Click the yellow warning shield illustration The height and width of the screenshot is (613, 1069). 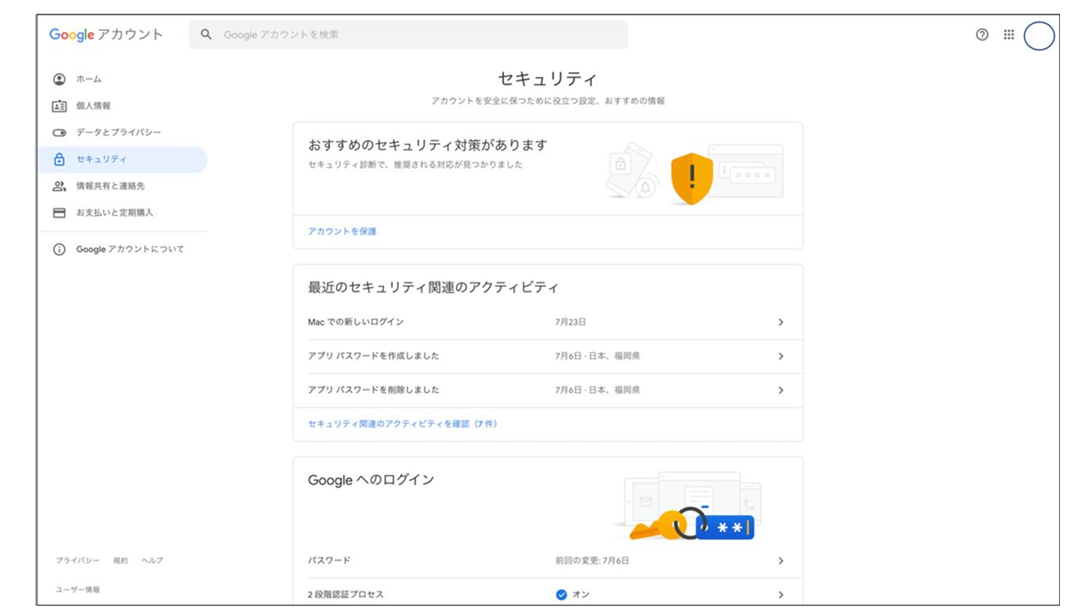(x=692, y=179)
